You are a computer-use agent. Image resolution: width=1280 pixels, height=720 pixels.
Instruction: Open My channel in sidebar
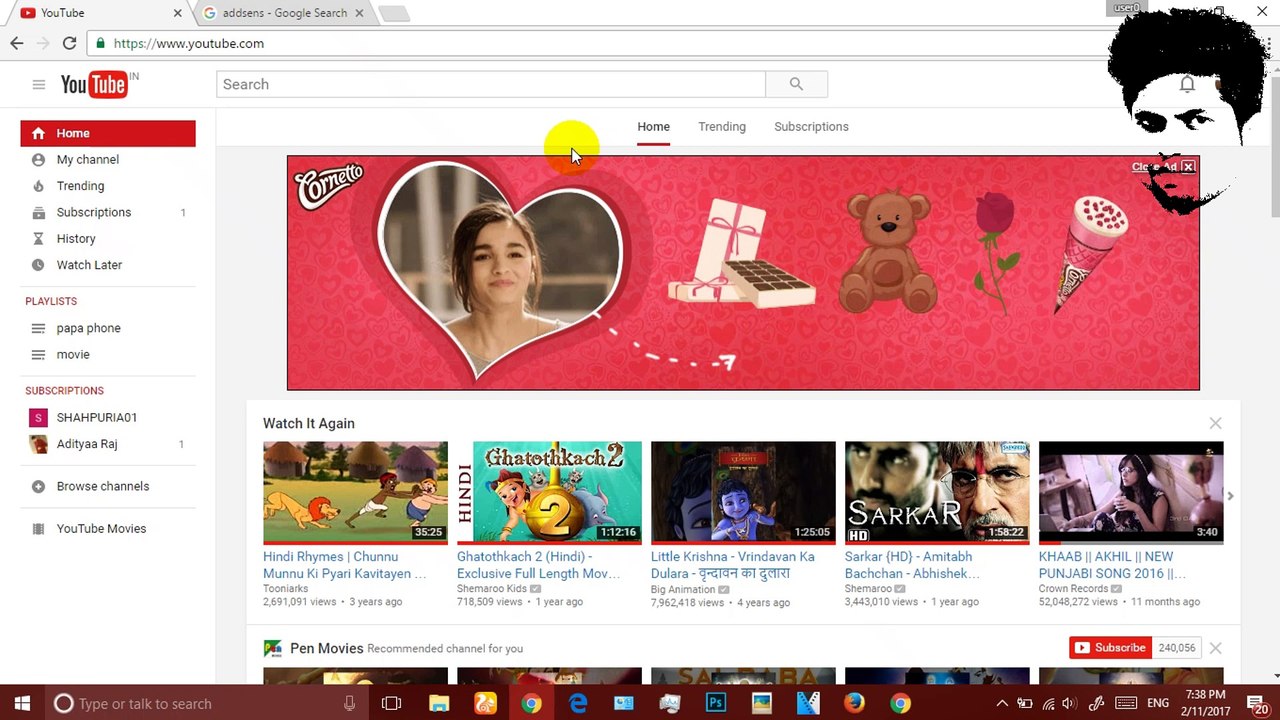87,159
